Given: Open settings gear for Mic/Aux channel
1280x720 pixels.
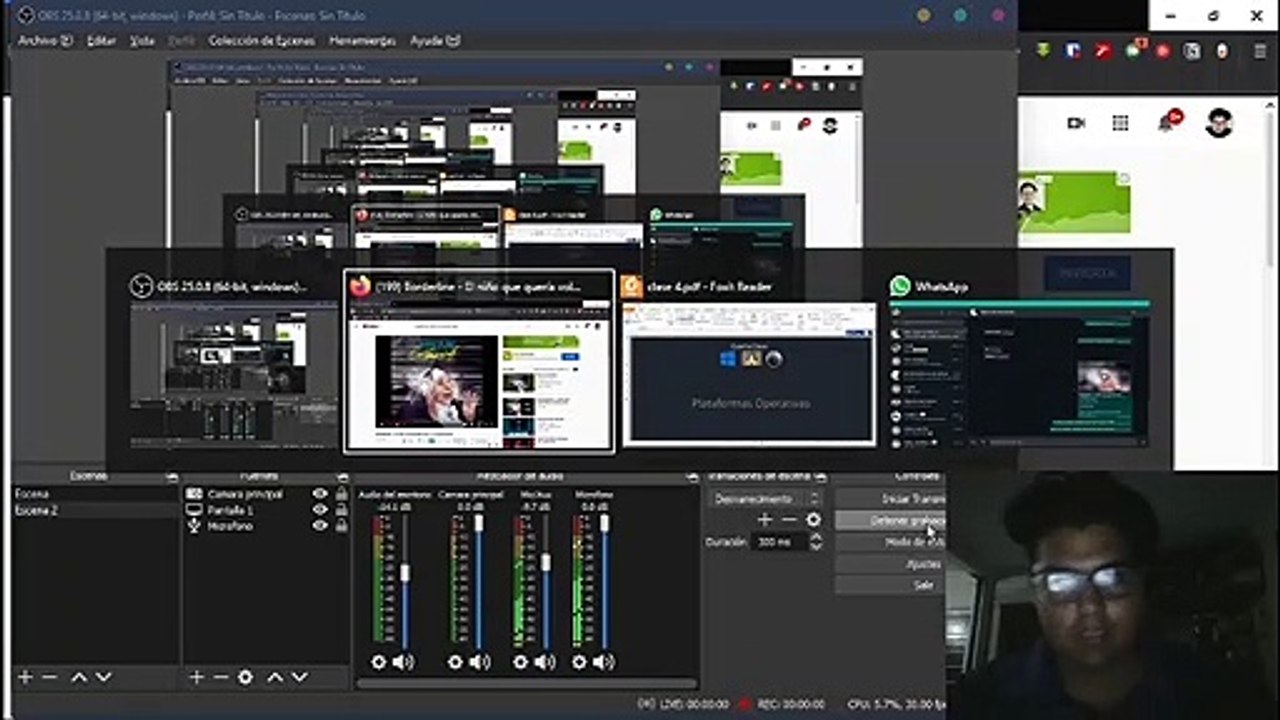Looking at the screenshot, I should pos(520,662).
